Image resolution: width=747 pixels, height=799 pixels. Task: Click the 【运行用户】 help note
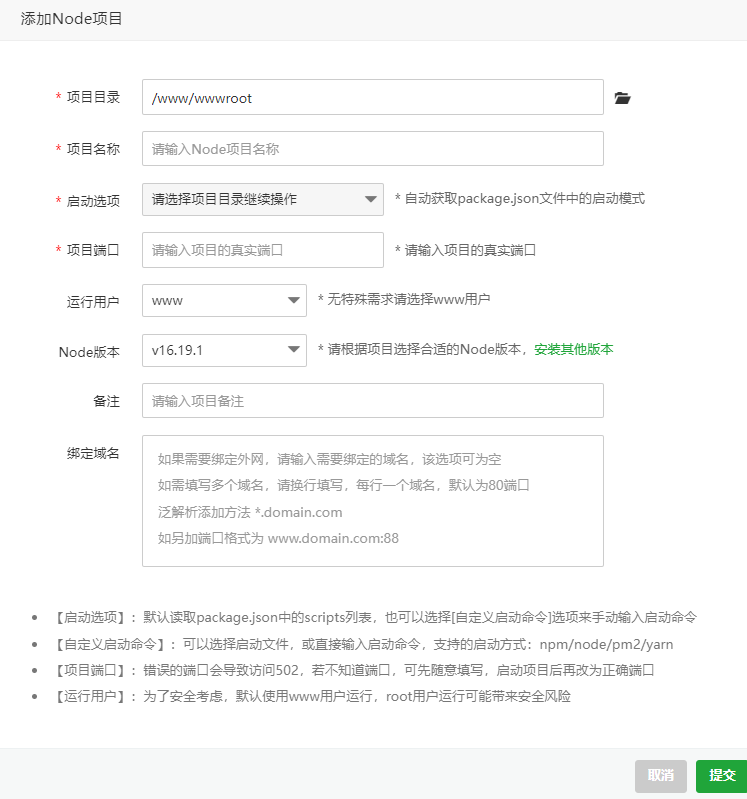coord(312,696)
